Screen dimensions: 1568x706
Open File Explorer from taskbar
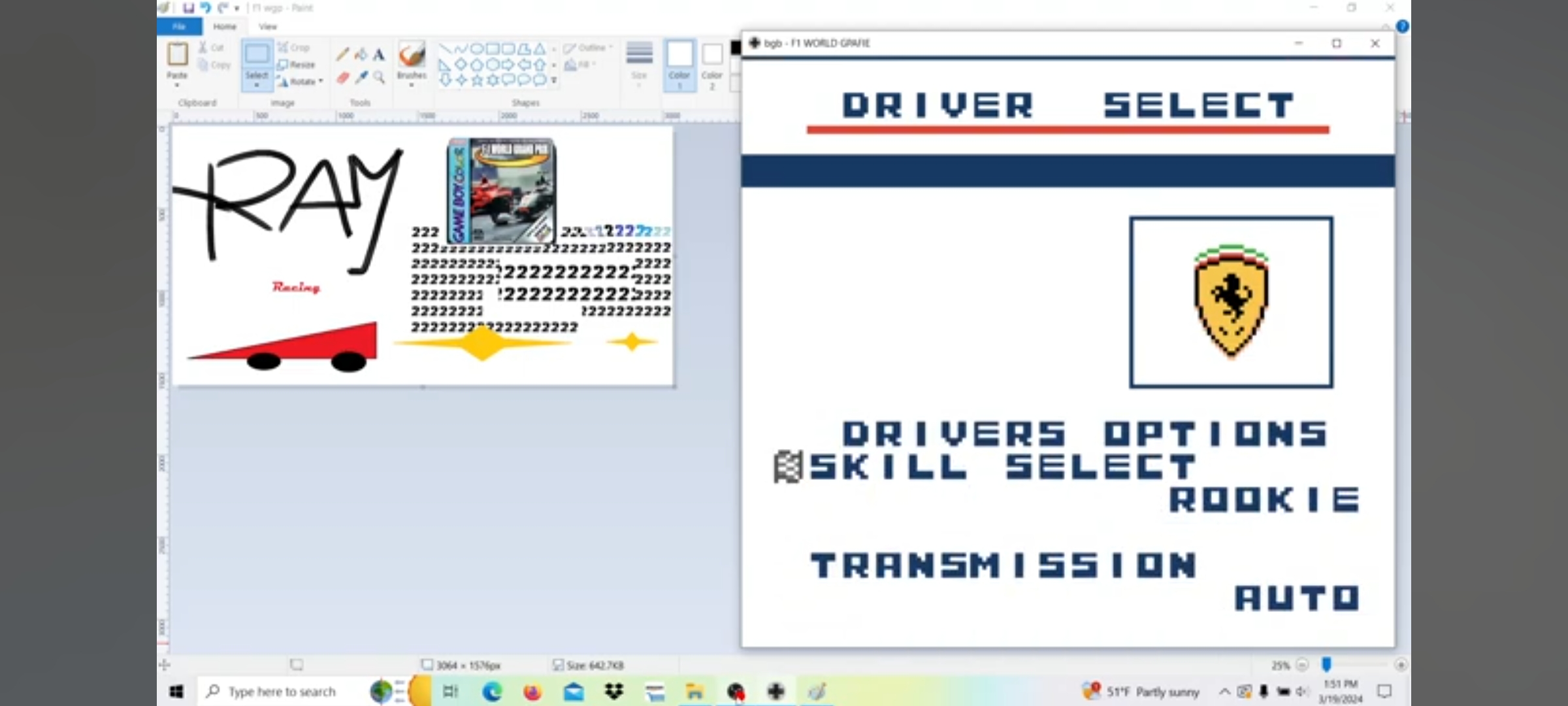point(694,691)
